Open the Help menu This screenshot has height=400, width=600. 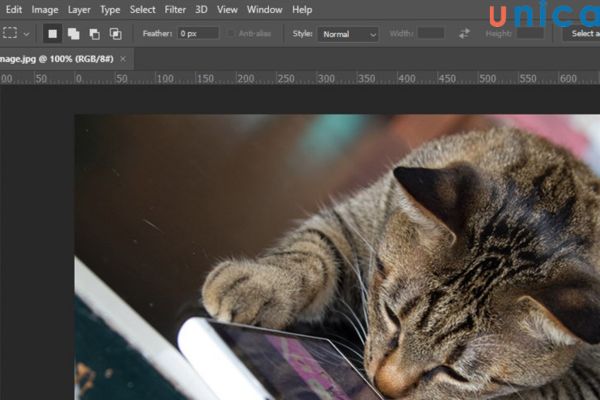point(302,9)
